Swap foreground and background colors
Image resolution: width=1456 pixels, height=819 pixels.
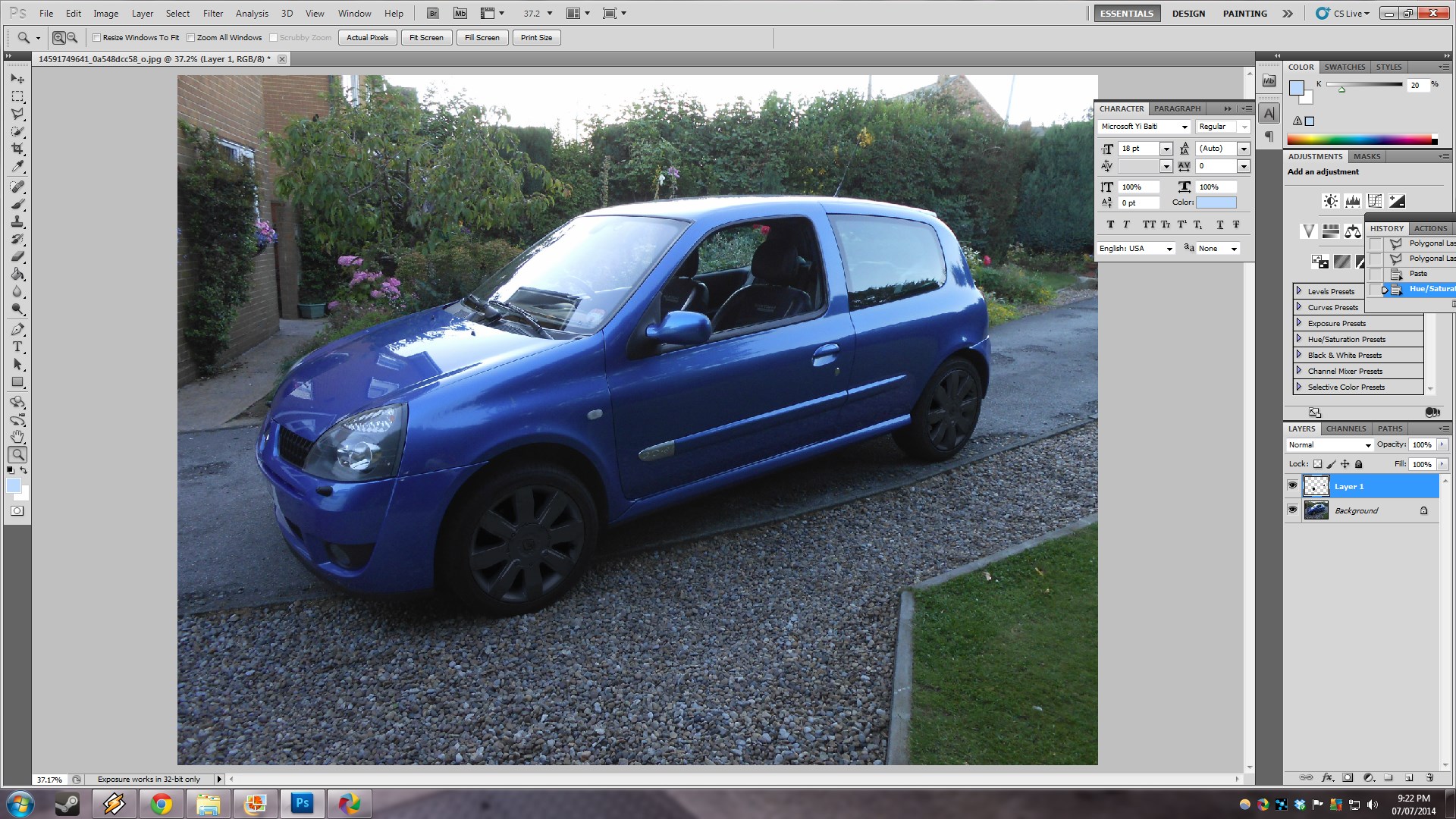[24, 470]
